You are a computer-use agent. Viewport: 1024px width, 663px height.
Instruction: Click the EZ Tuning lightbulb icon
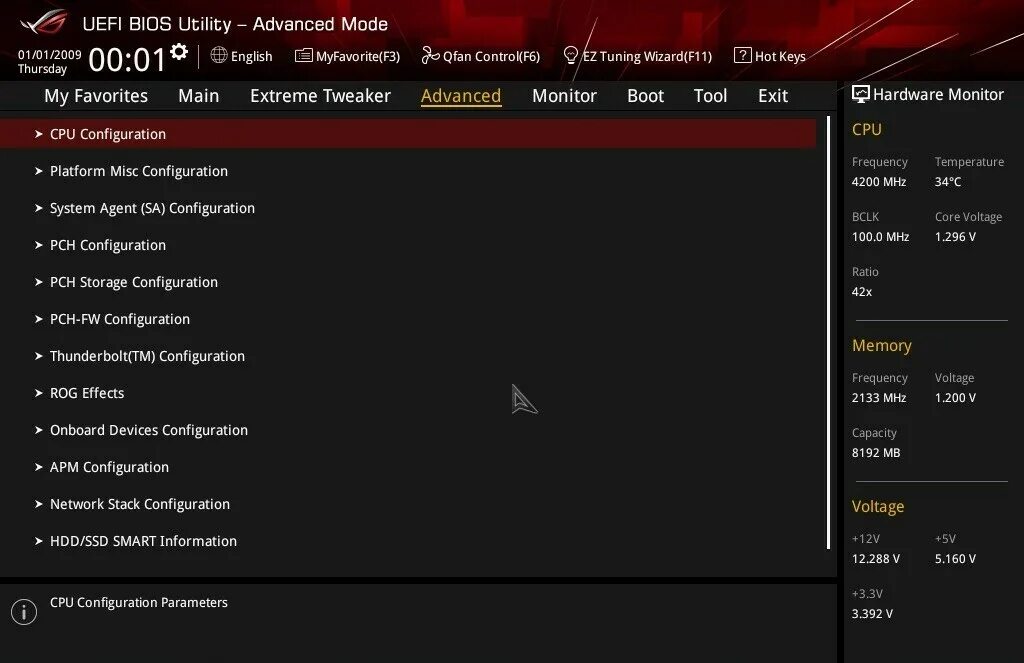pyautogui.click(x=570, y=56)
